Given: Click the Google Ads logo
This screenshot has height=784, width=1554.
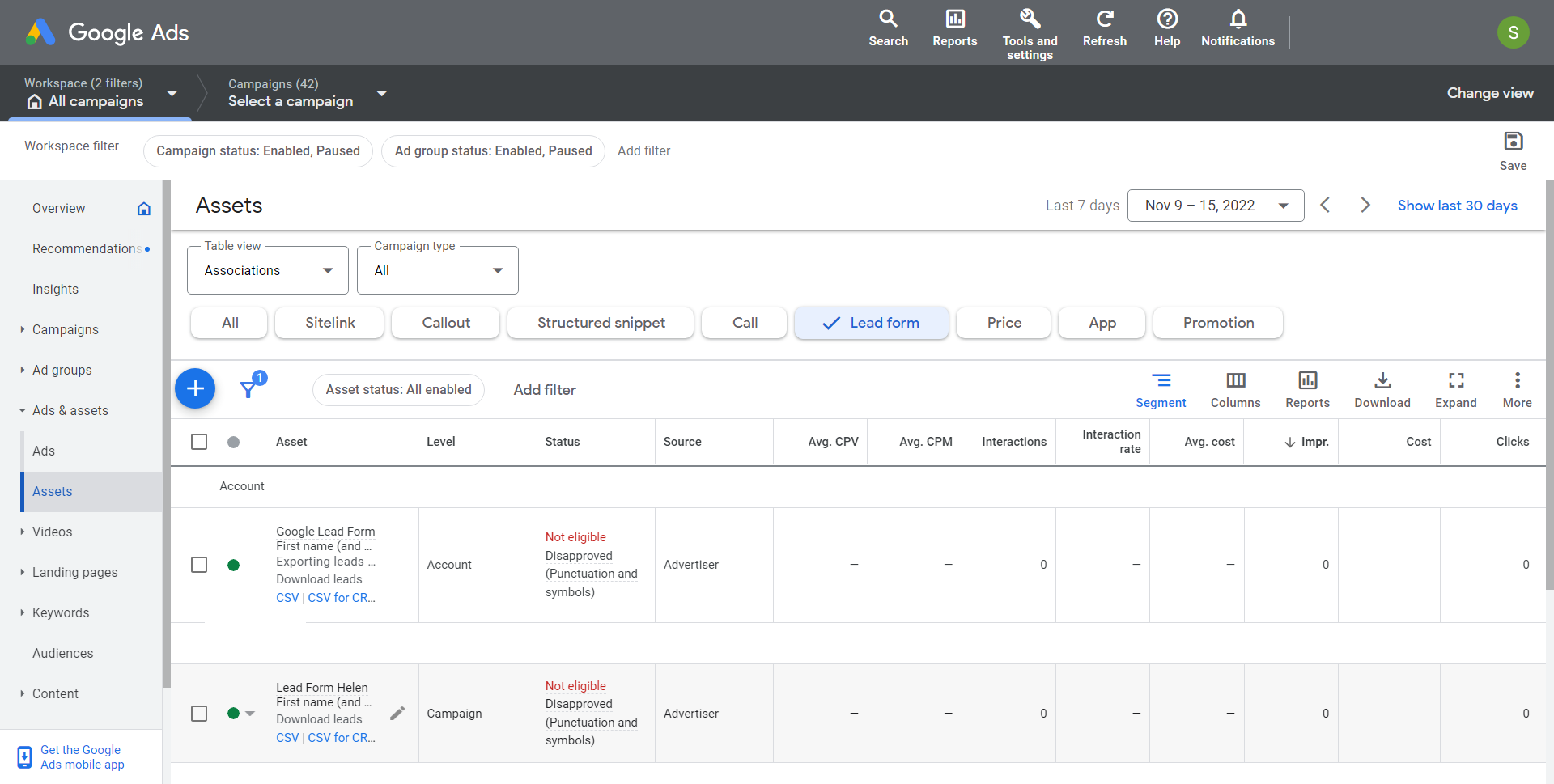Looking at the screenshot, I should tap(107, 32).
